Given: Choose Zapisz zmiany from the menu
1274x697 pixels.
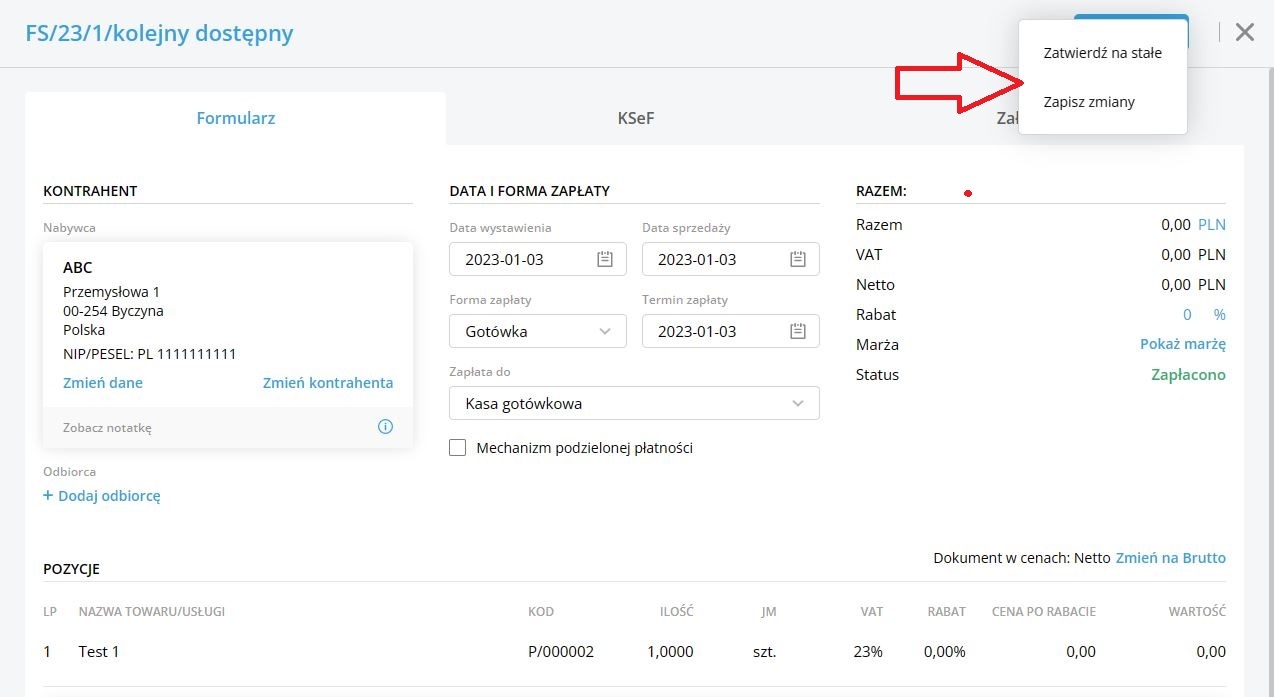Looking at the screenshot, I should coord(1088,102).
